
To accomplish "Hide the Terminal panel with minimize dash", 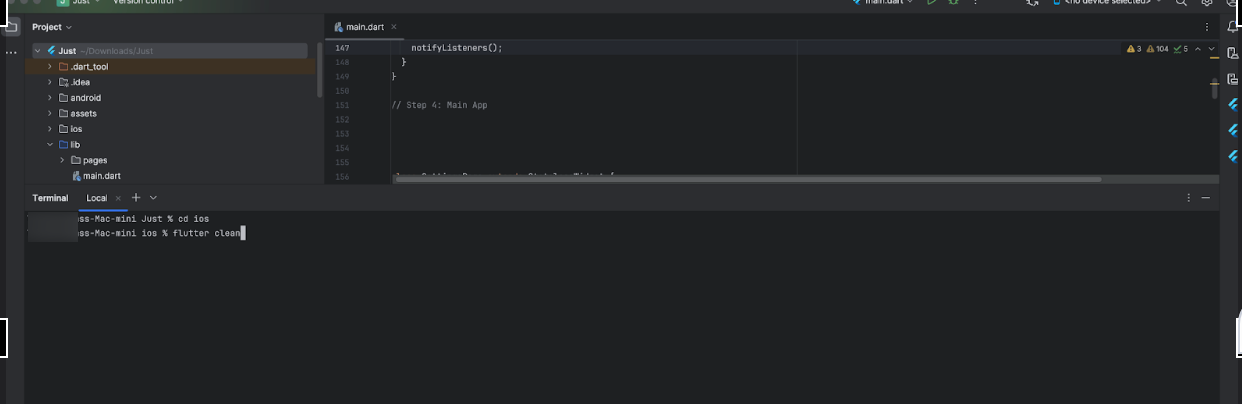I will pos(1206,198).
